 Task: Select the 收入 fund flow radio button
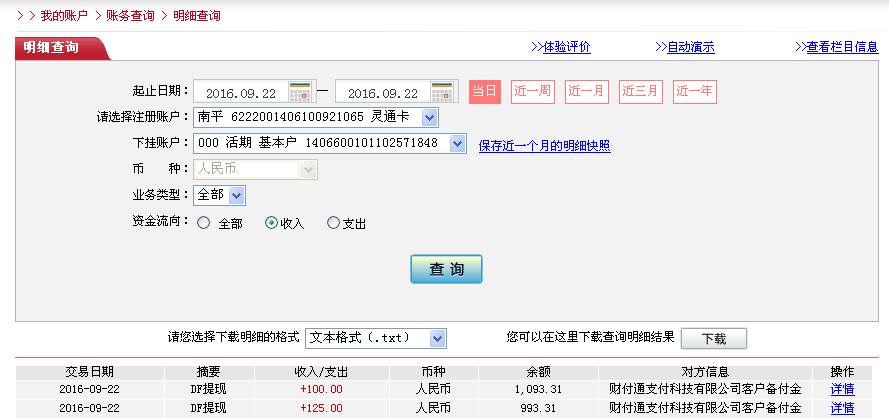click(x=271, y=224)
